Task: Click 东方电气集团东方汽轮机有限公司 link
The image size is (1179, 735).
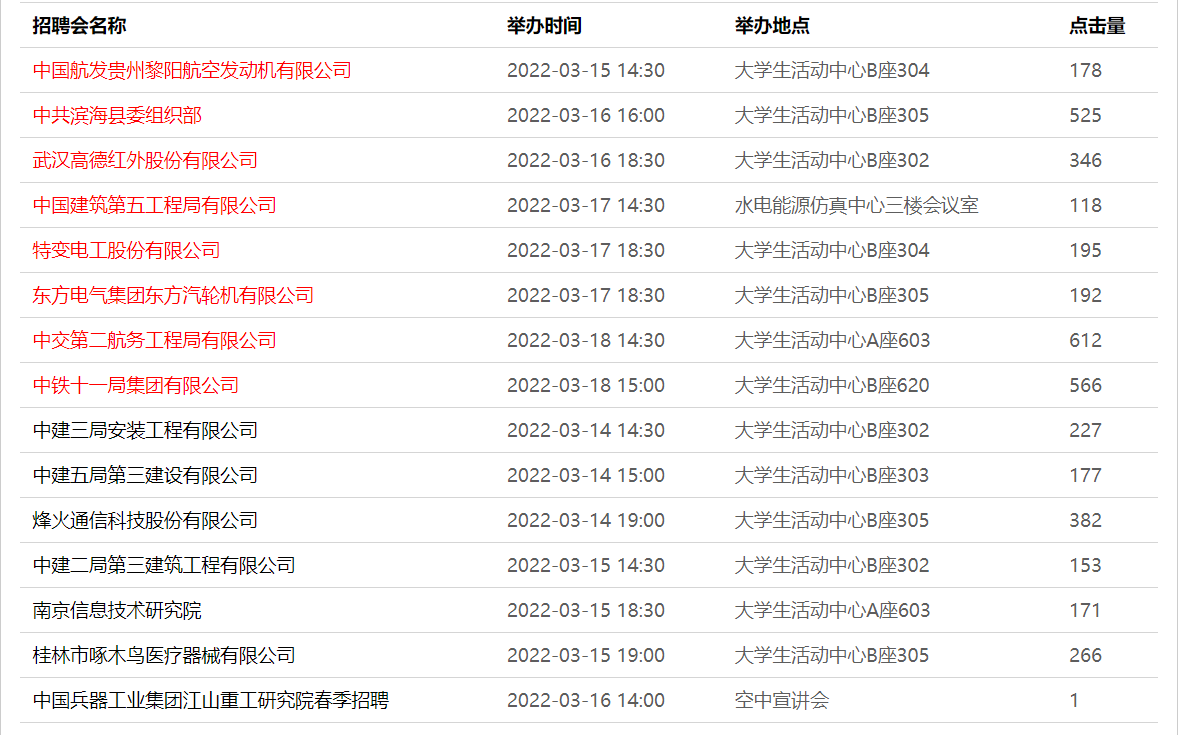Action: point(173,296)
